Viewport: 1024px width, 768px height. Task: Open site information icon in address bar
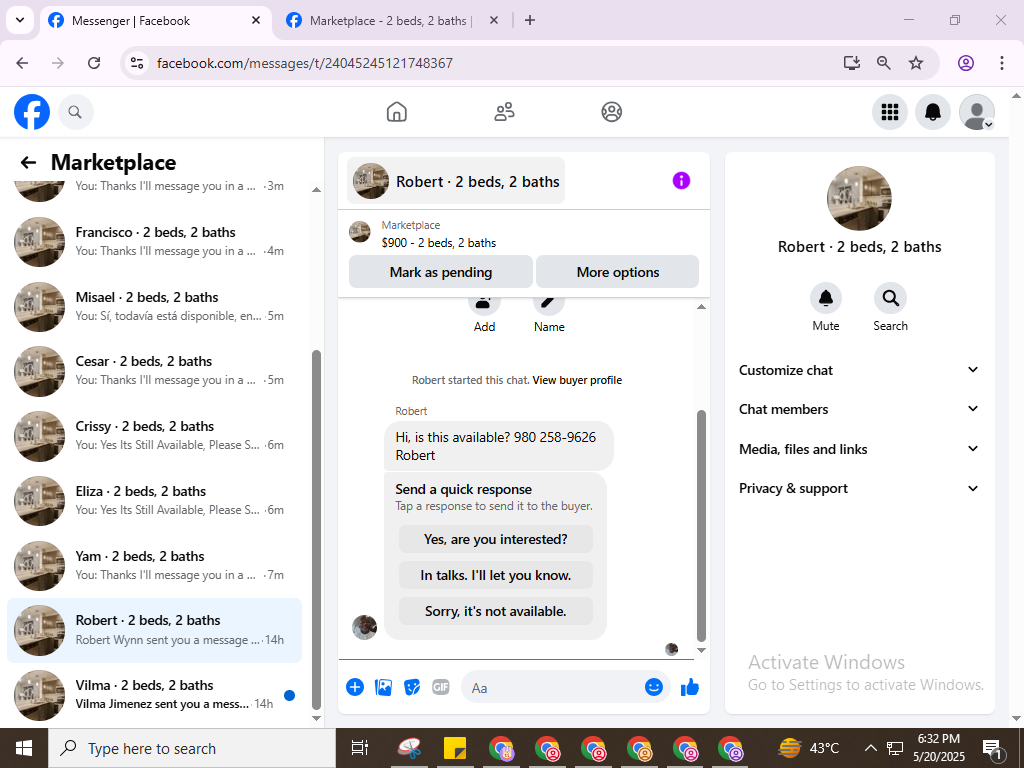(x=137, y=63)
